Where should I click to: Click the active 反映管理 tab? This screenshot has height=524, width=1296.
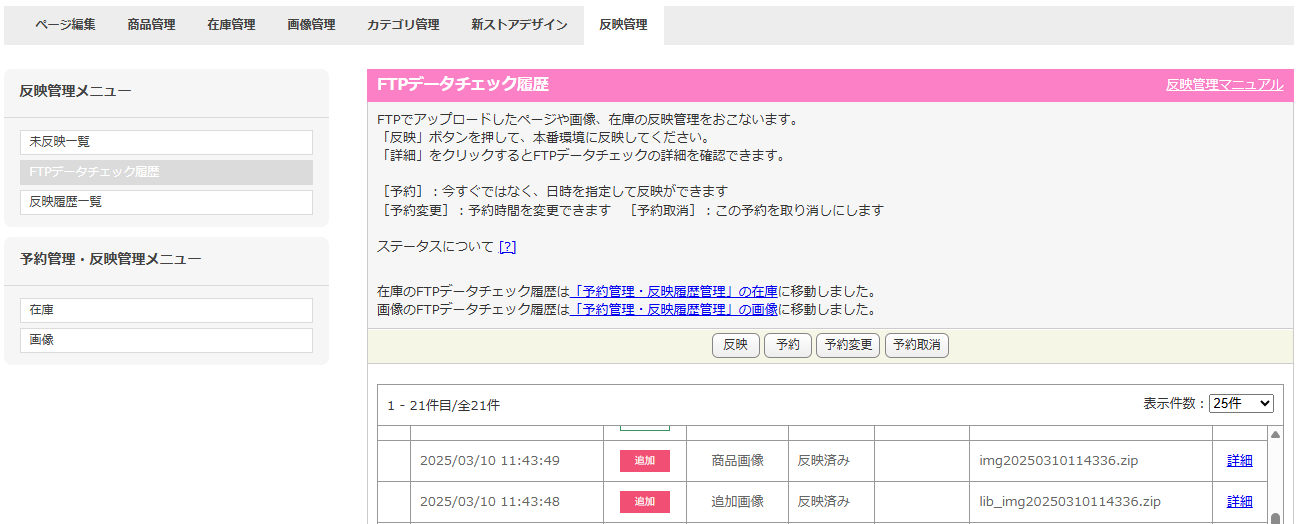tap(623, 25)
